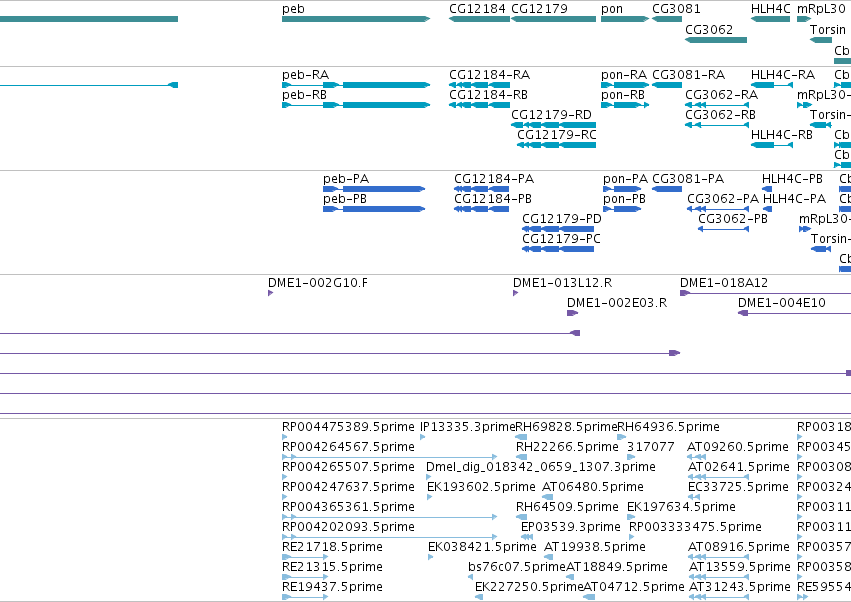Click the CG3062 gene feature
This screenshot has height=602, width=851.
(x=716, y=40)
